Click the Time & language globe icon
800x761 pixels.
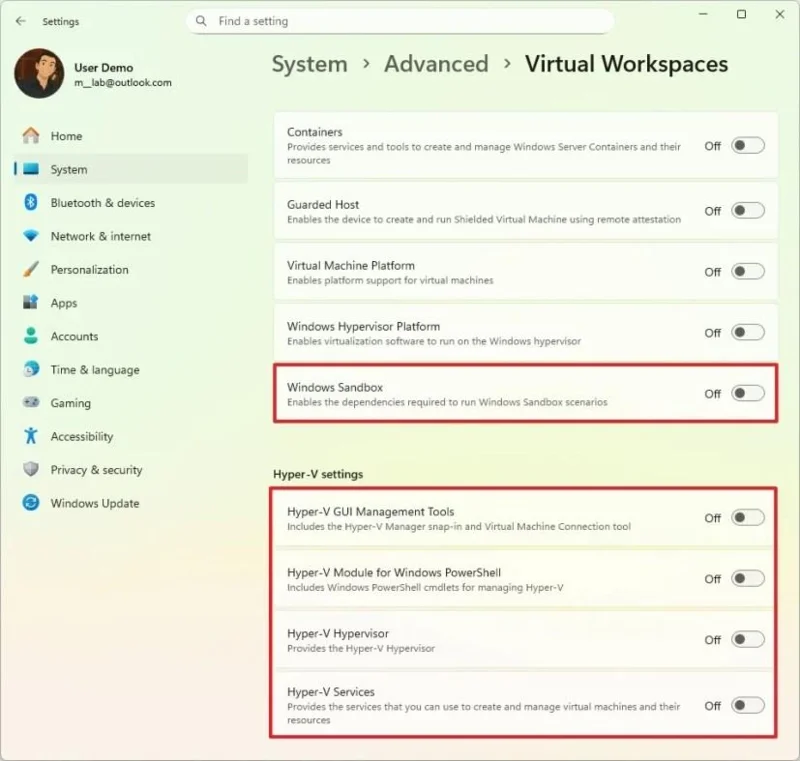click(31, 369)
